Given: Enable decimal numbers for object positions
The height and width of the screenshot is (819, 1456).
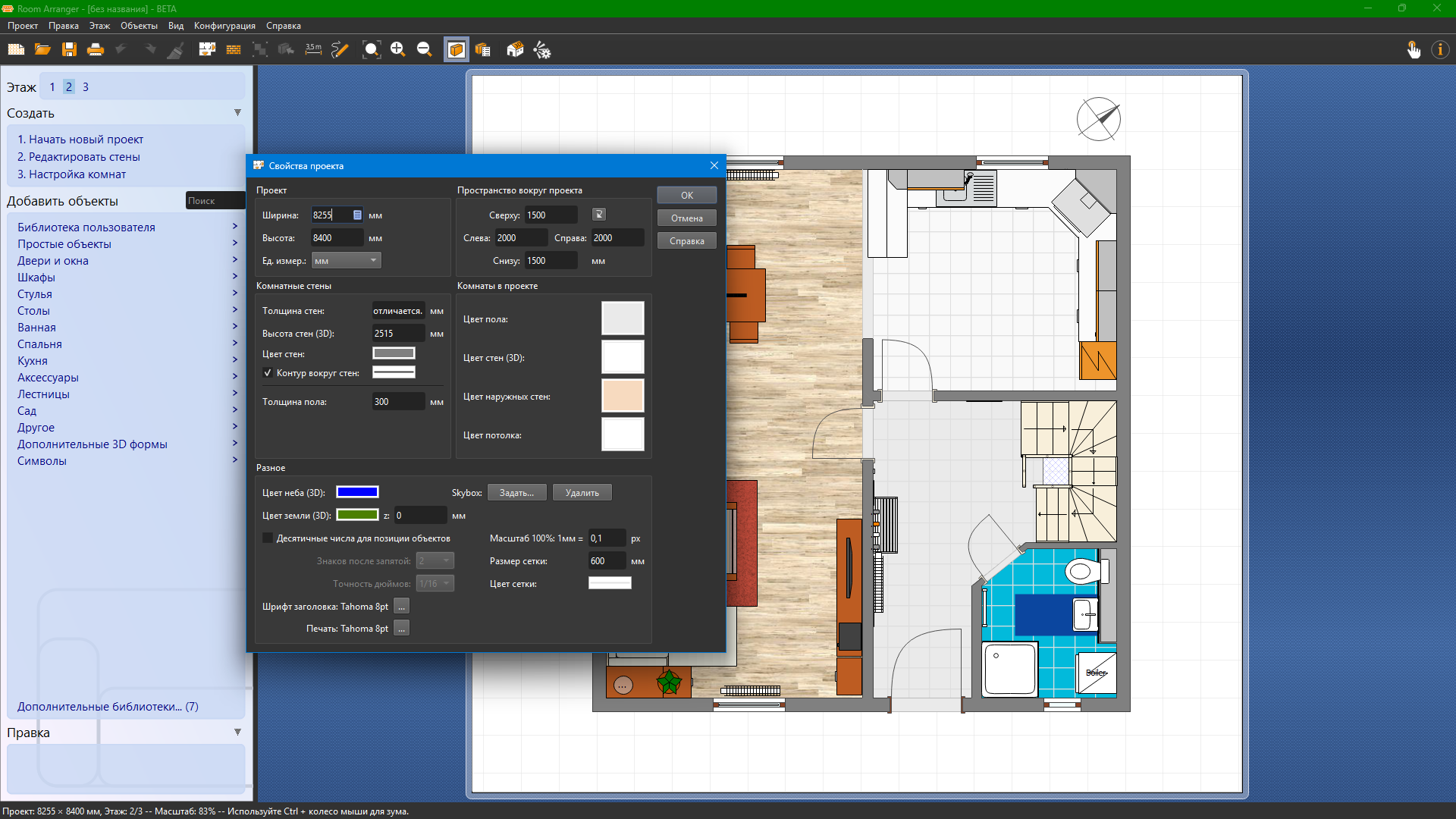Looking at the screenshot, I should (x=268, y=538).
